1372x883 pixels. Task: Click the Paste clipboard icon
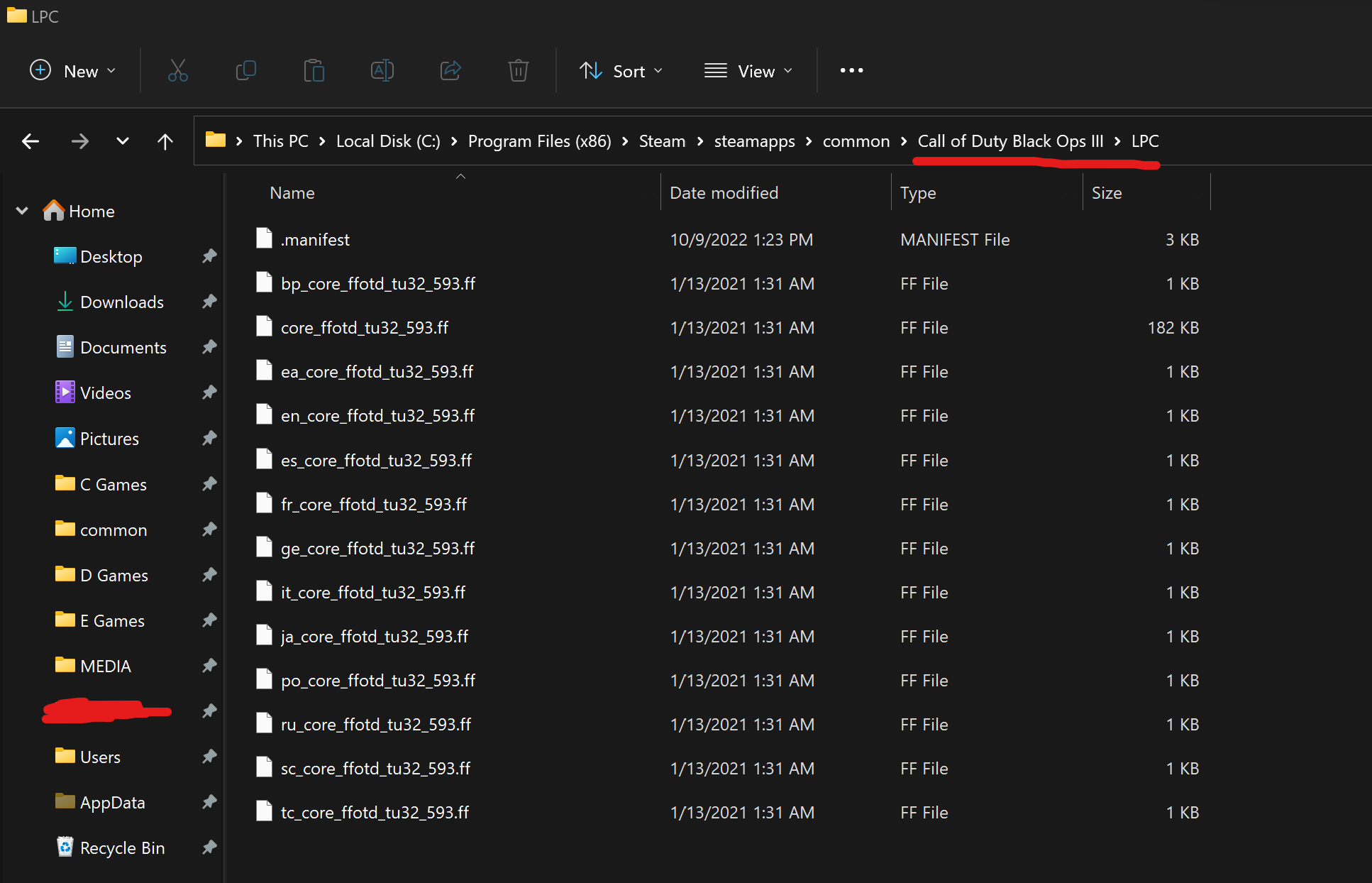point(314,71)
